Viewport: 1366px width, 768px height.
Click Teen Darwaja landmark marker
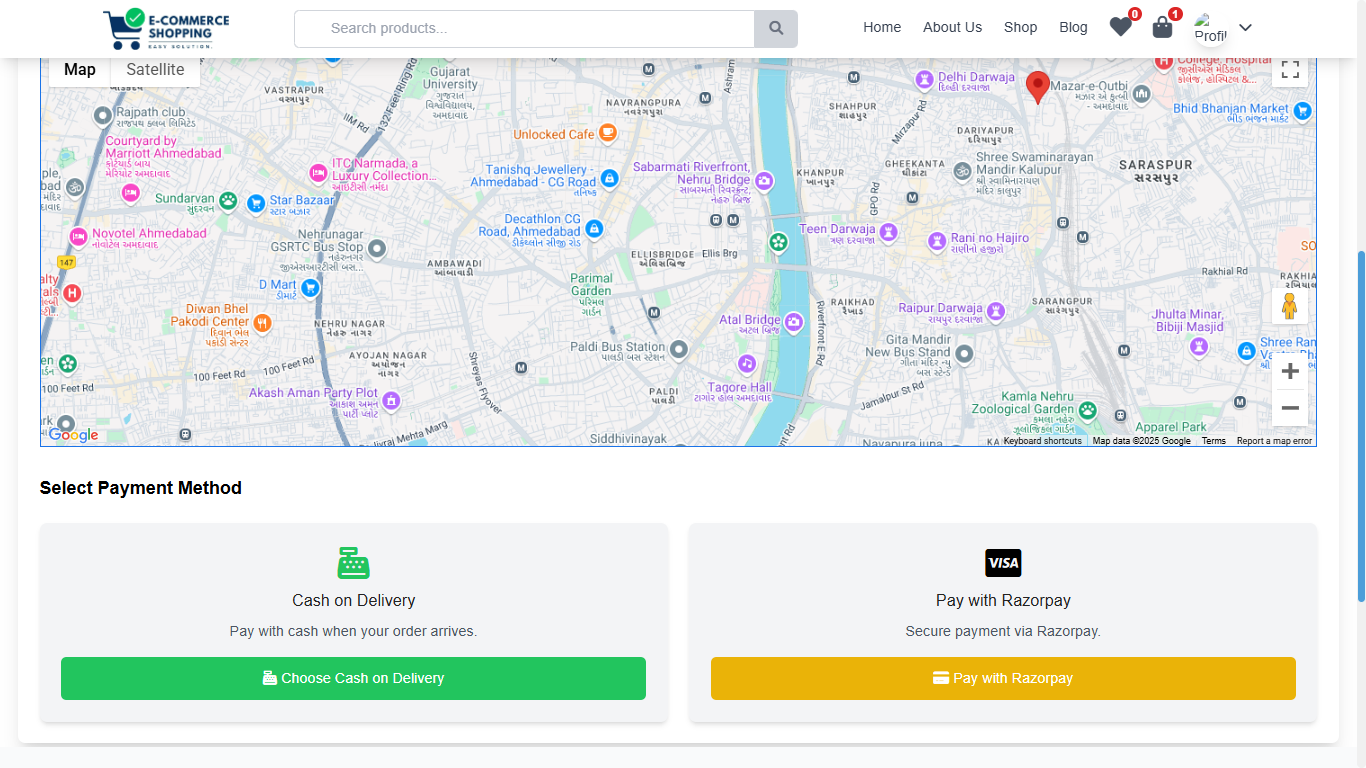coord(888,233)
